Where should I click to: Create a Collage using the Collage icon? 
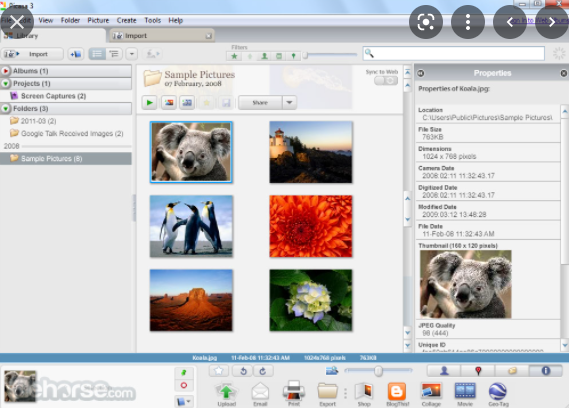[x=431, y=393]
